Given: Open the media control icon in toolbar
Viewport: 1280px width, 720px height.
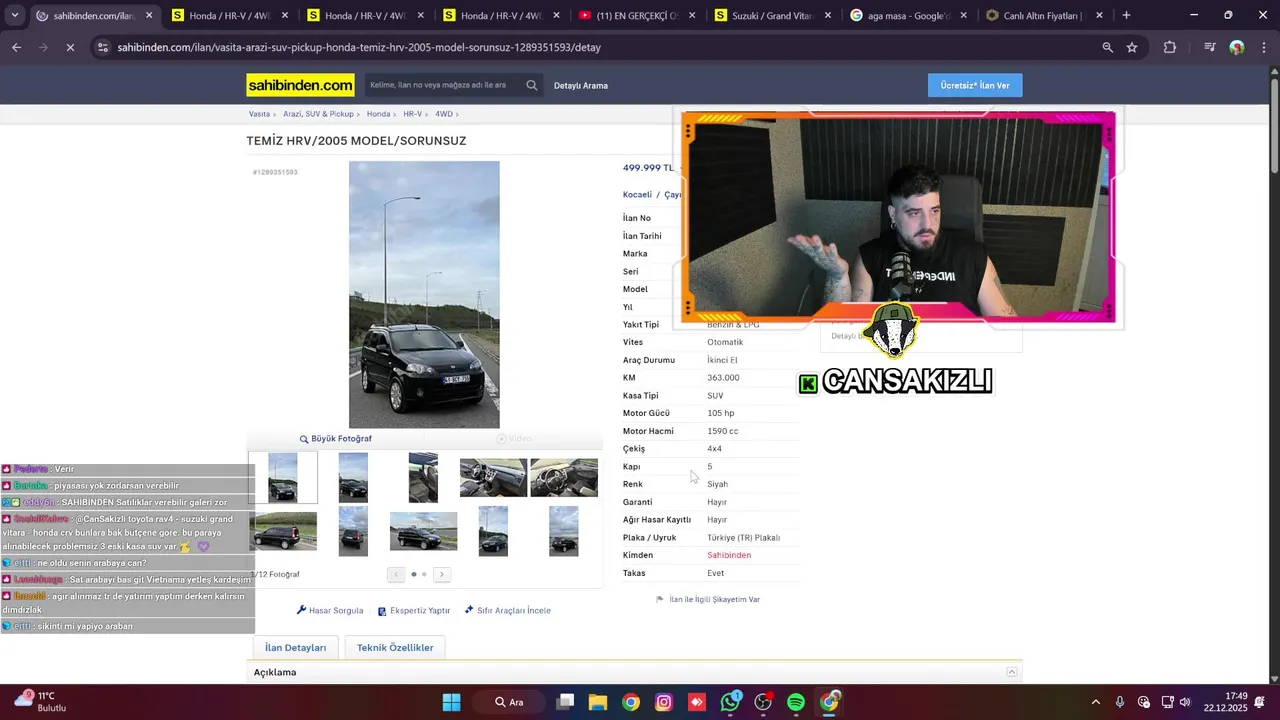Looking at the screenshot, I should pos(1210,47).
